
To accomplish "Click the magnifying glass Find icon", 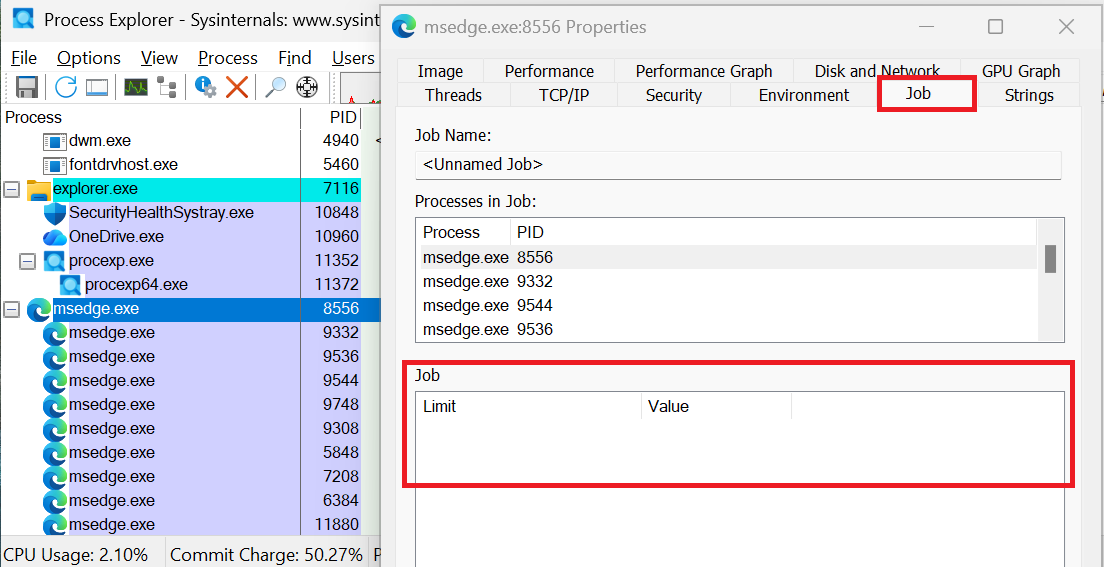I will (276, 87).
